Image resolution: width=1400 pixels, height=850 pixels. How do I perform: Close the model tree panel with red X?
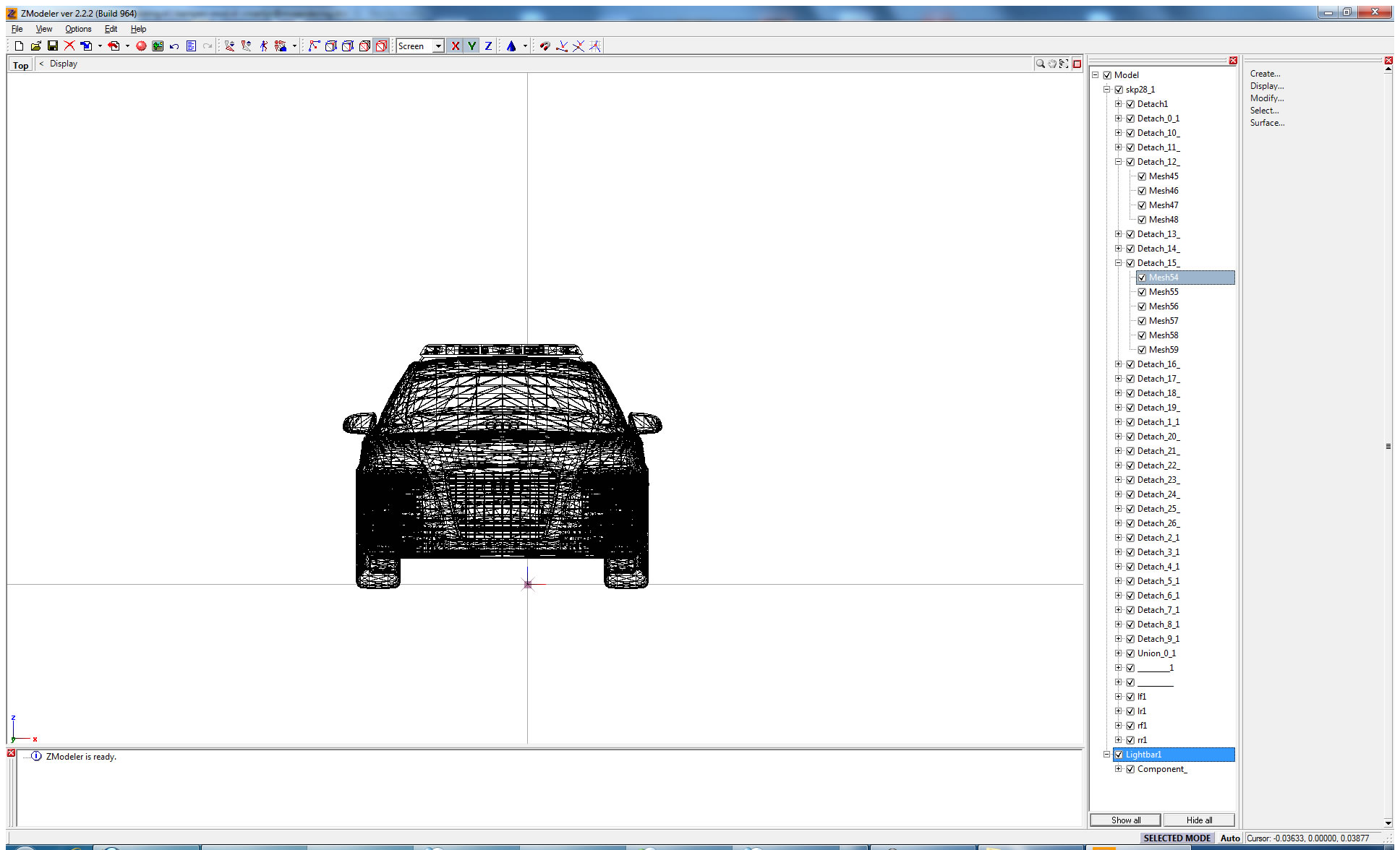(1233, 61)
